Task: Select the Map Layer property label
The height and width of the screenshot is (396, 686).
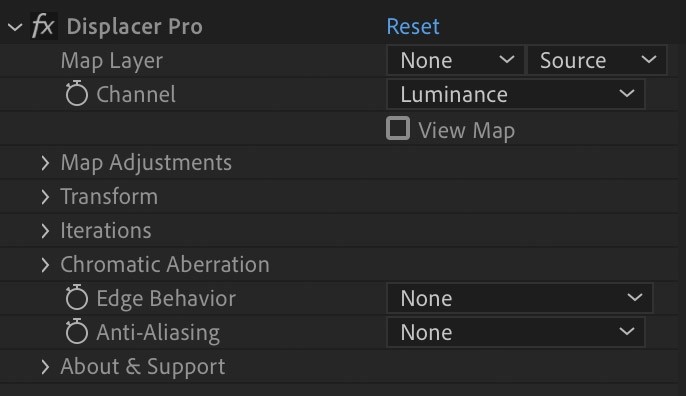Action: pyautogui.click(x=112, y=61)
